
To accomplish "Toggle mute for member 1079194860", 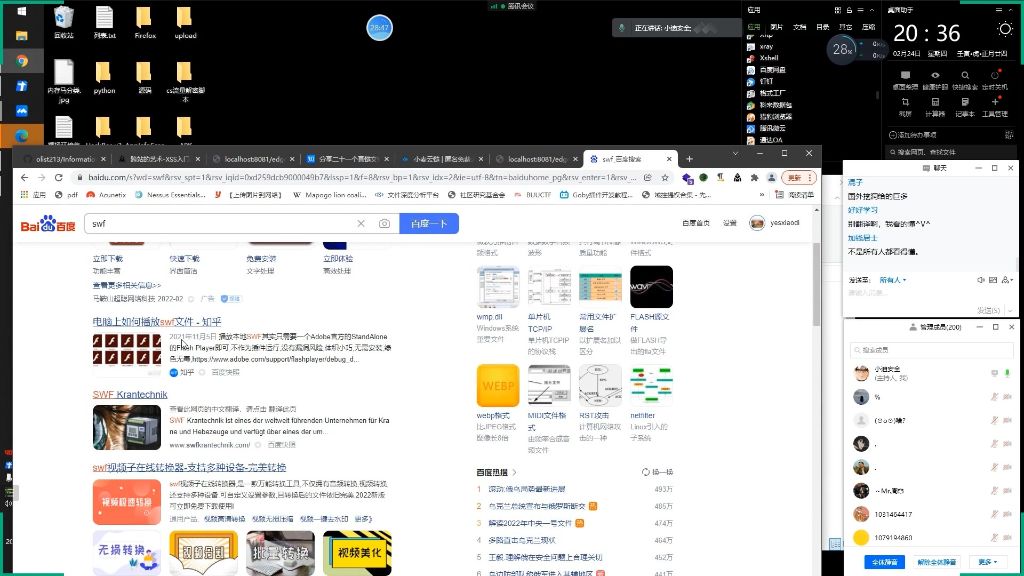I will pyautogui.click(x=995, y=537).
